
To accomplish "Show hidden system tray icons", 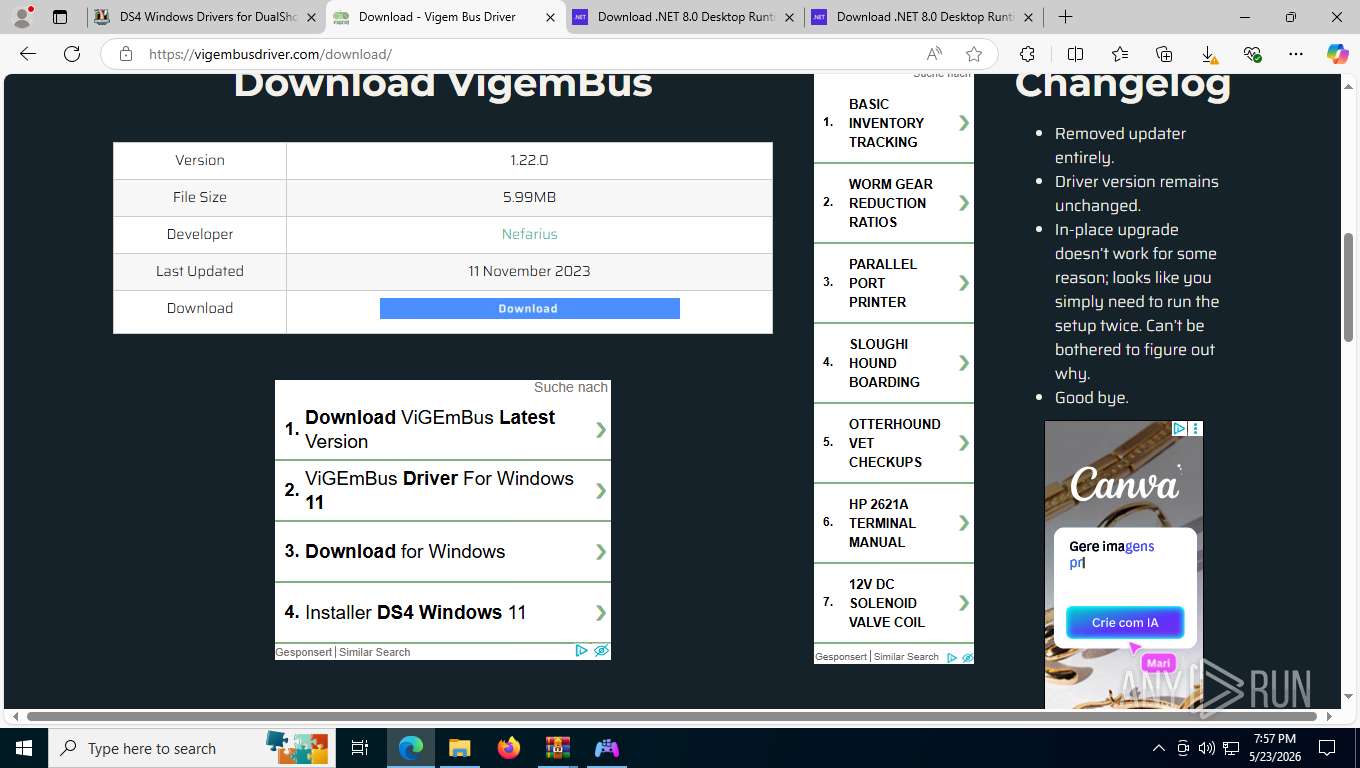I will (x=1159, y=748).
